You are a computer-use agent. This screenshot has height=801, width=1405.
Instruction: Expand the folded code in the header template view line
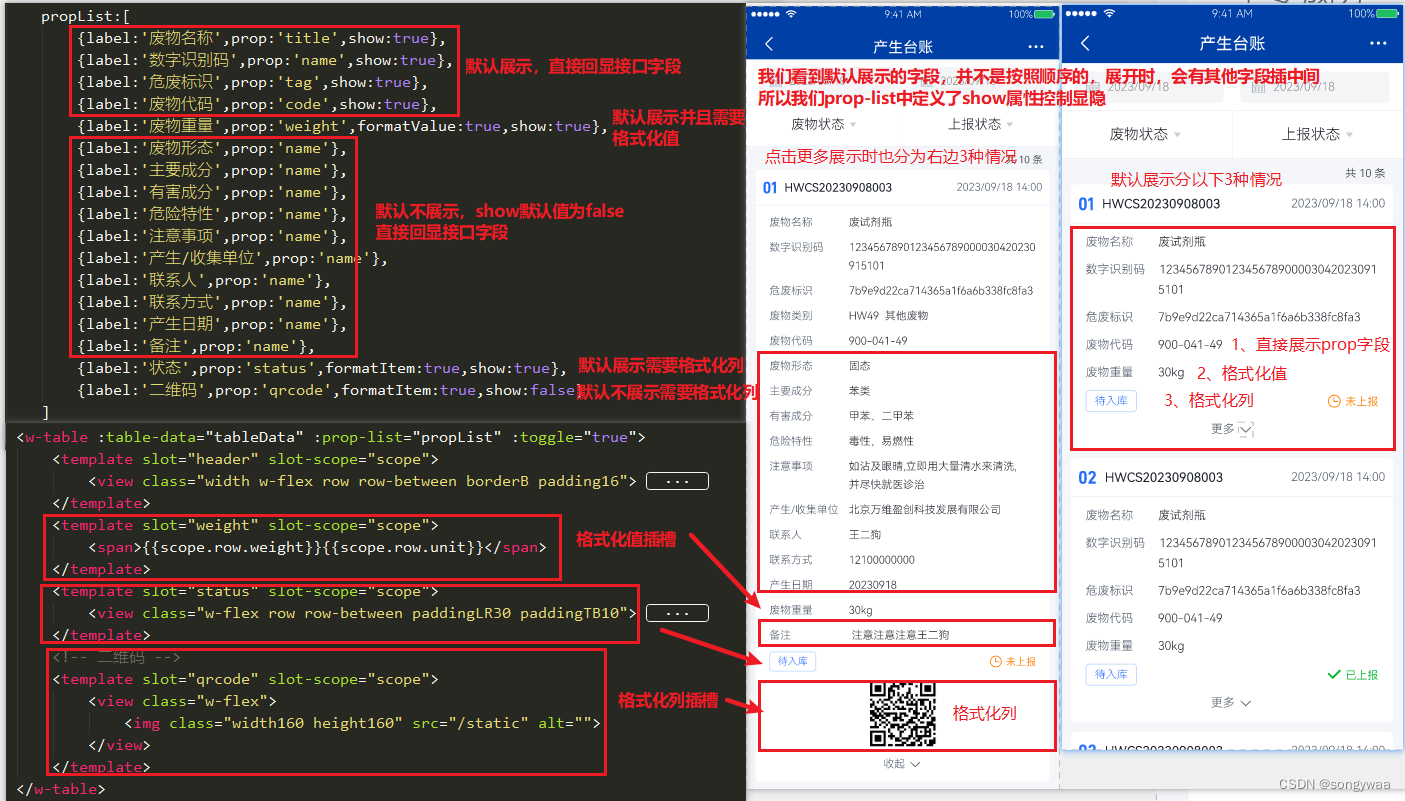677,481
